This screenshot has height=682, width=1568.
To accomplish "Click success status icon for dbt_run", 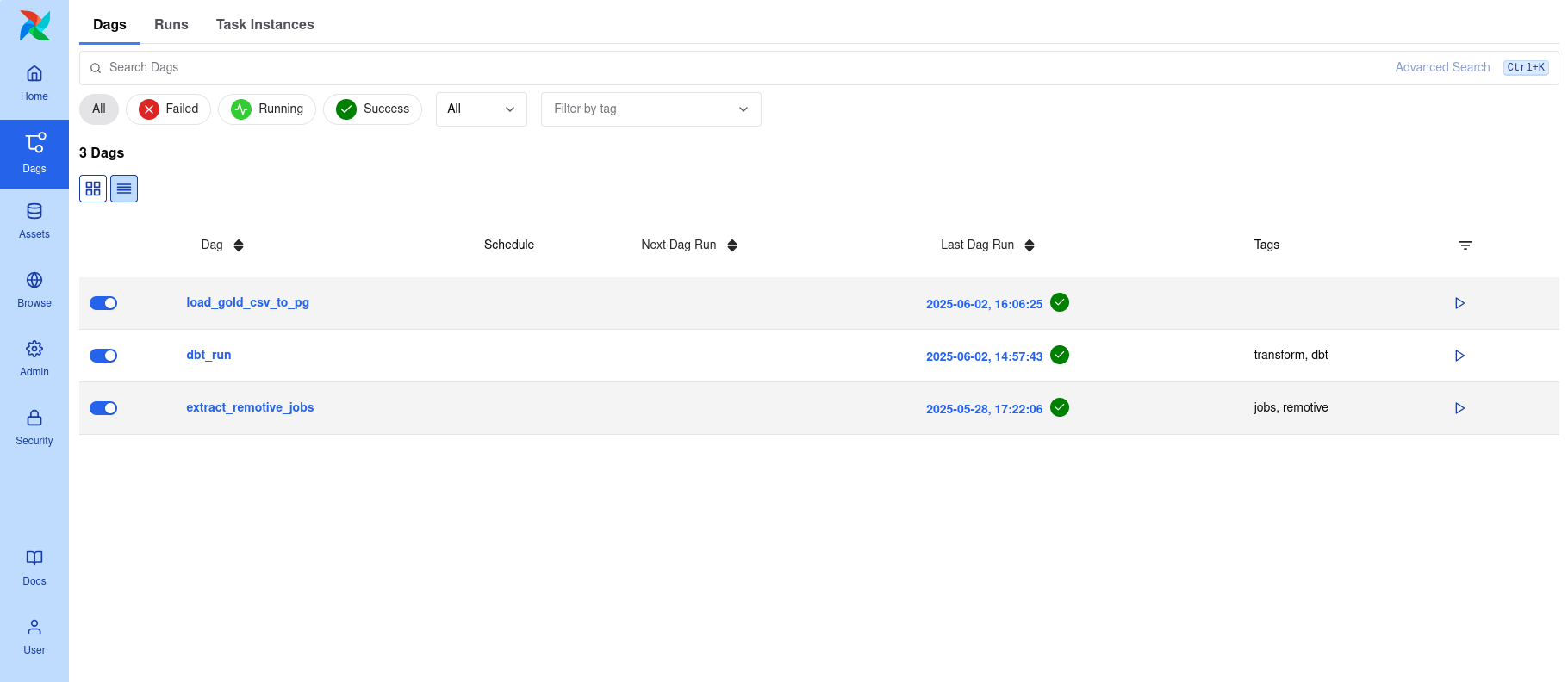I will coord(1060,355).
